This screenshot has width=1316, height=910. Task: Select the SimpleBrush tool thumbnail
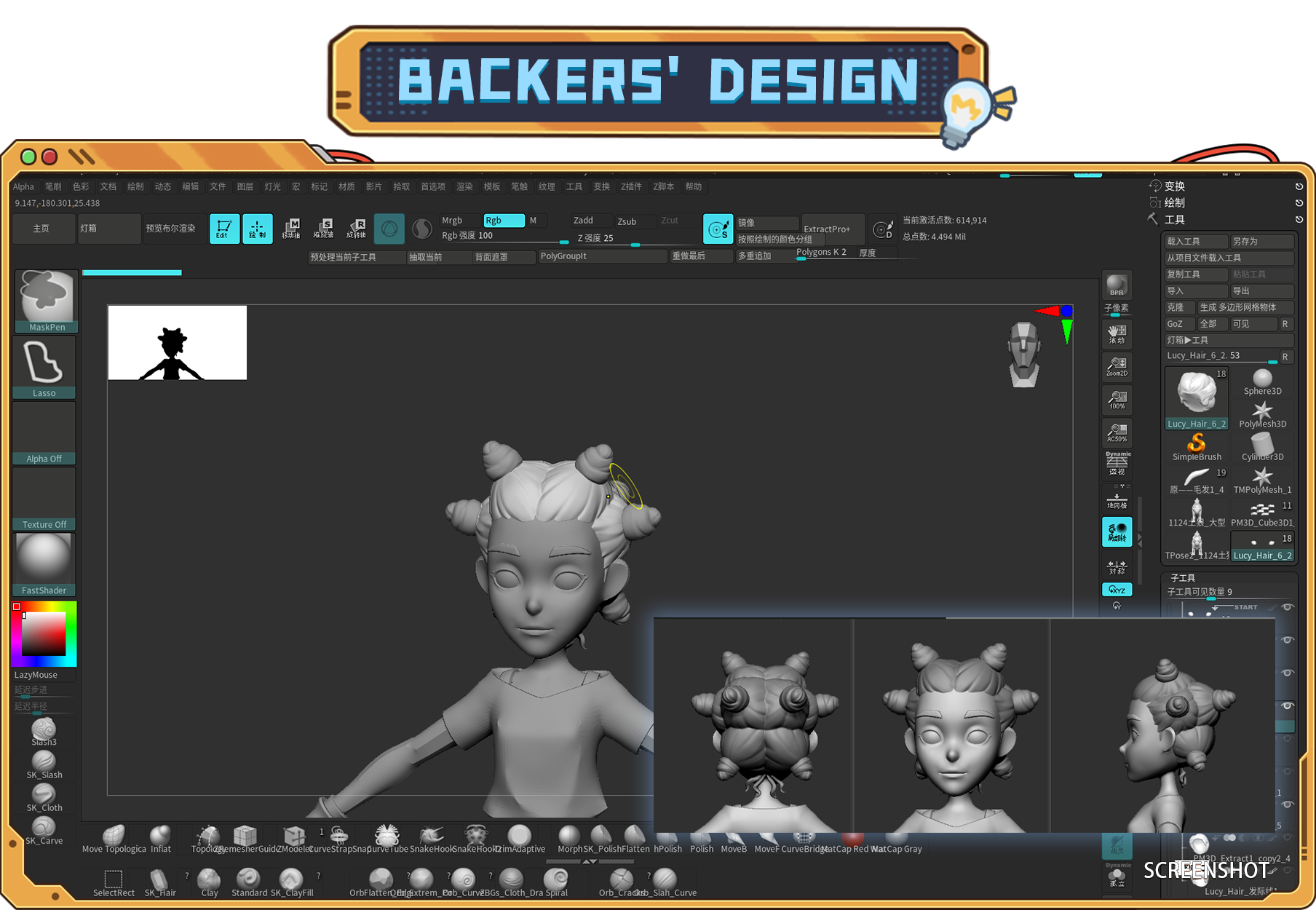pos(1197,448)
